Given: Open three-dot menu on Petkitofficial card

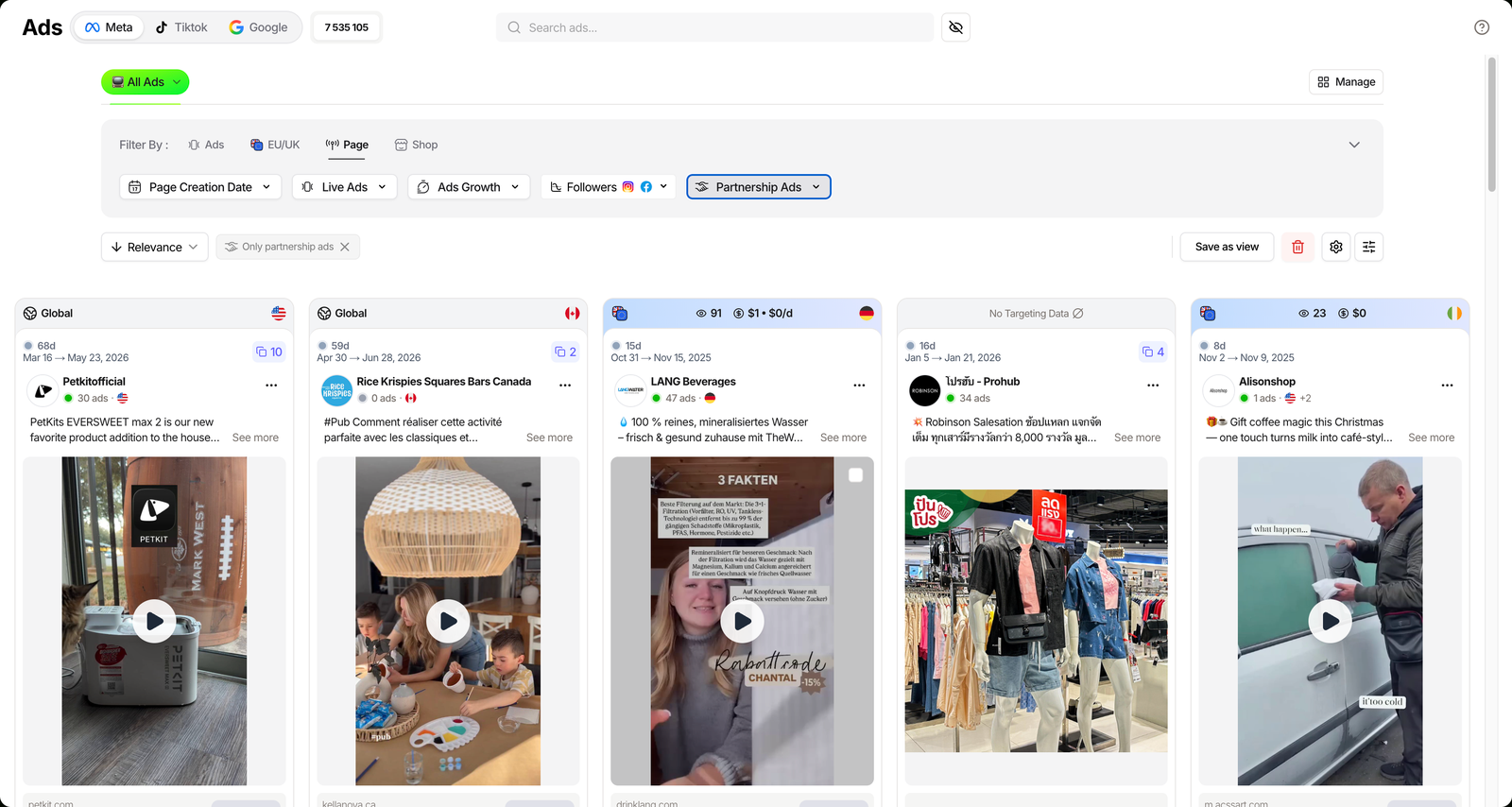Looking at the screenshot, I should click(271, 386).
